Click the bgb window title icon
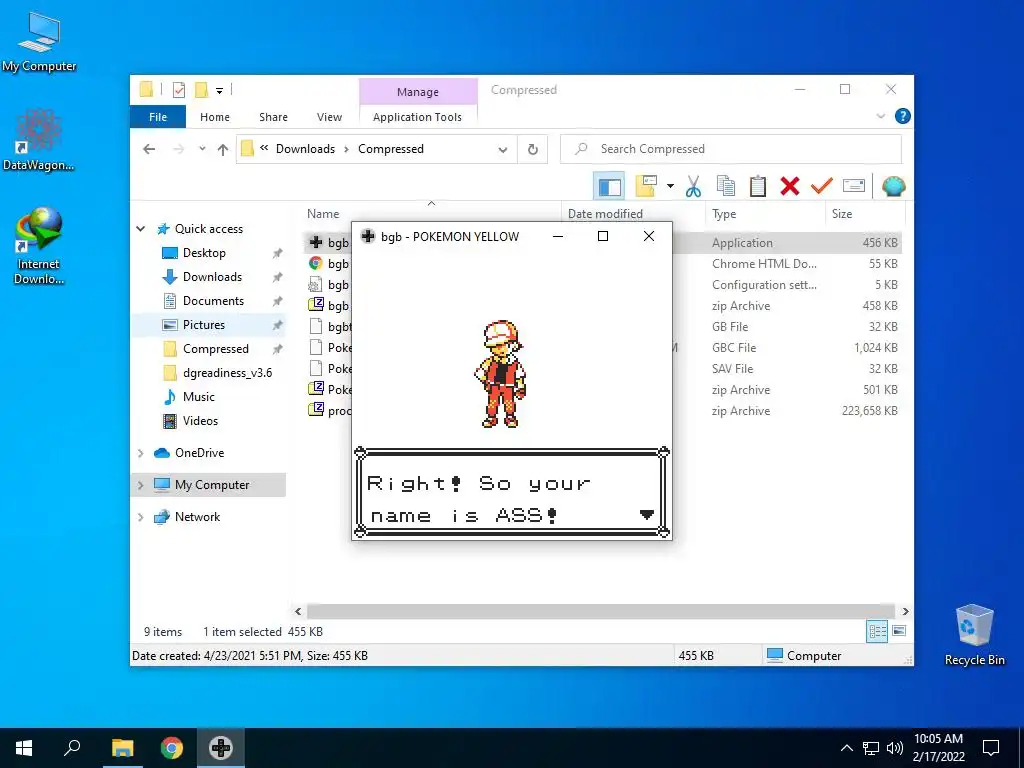Viewport: 1024px width, 768px height. tap(368, 236)
